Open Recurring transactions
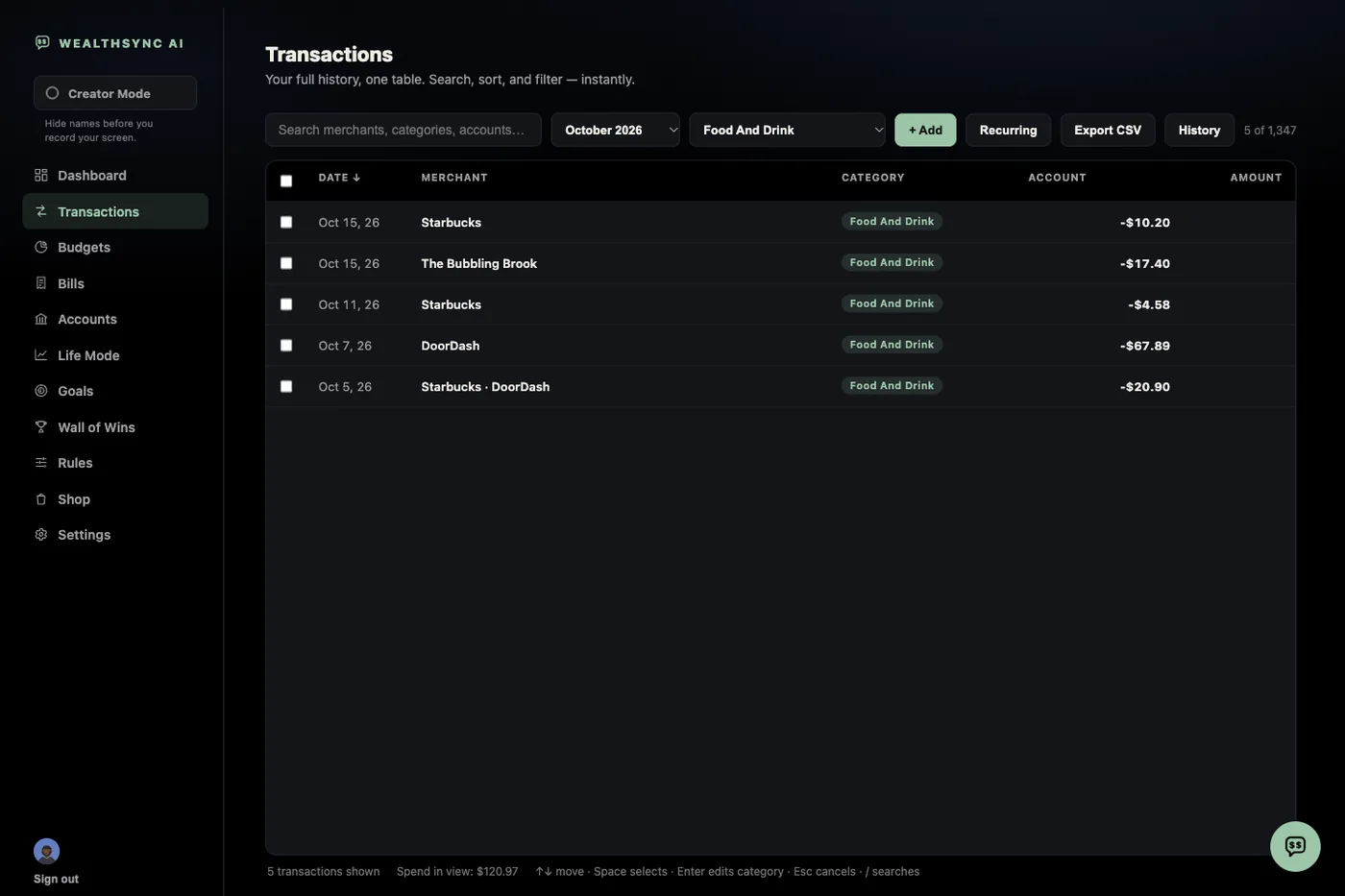This screenshot has height=896, width=1345. (1008, 130)
